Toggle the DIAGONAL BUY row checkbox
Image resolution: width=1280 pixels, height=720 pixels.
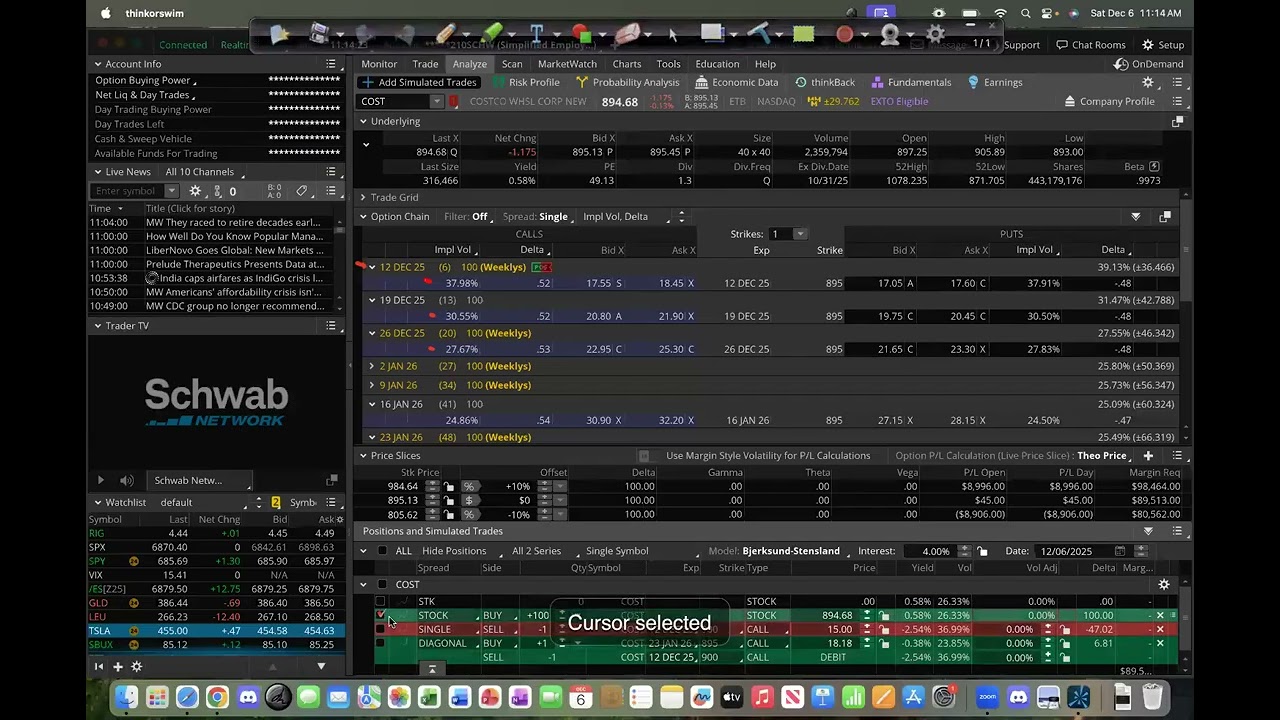(380, 644)
